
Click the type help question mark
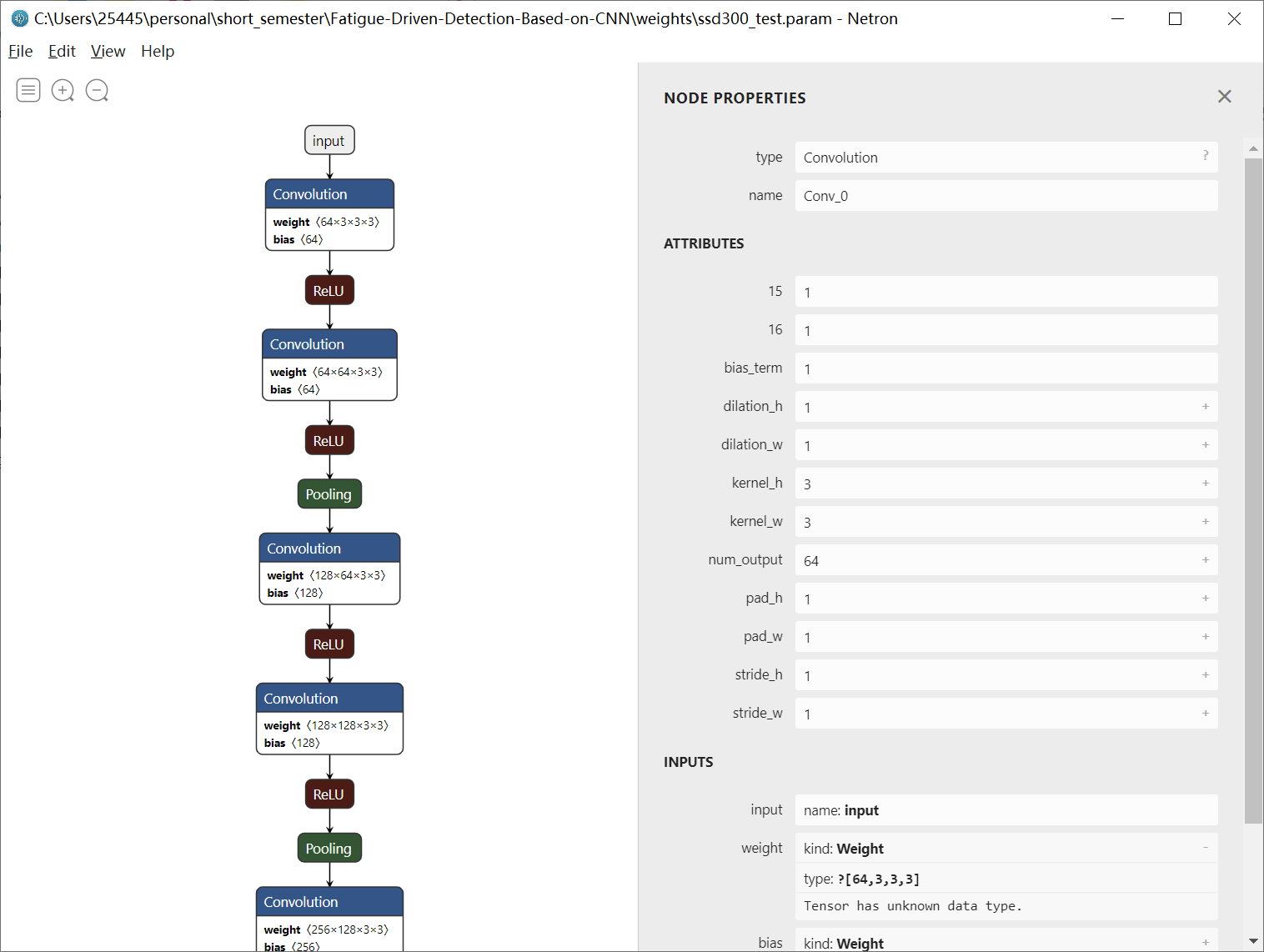coord(1206,156)
